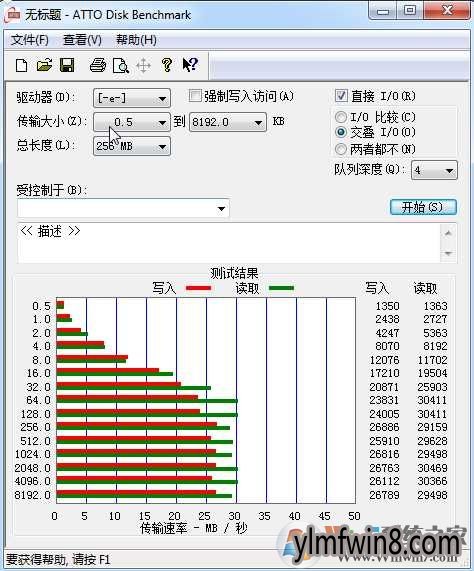
Task: Open the 总长度 256 MB dropdown
Action: pos(132,146)
